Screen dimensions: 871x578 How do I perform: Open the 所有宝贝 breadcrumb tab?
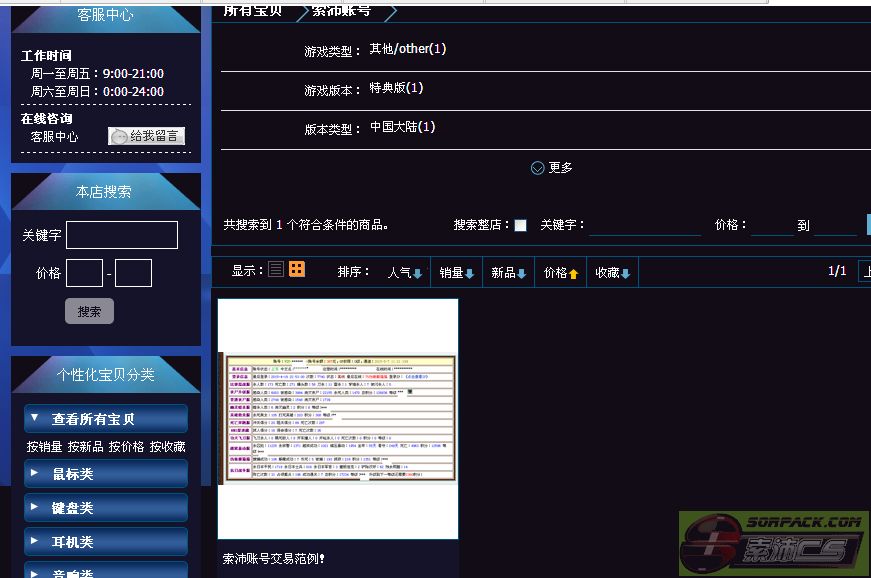coord(253,10)
